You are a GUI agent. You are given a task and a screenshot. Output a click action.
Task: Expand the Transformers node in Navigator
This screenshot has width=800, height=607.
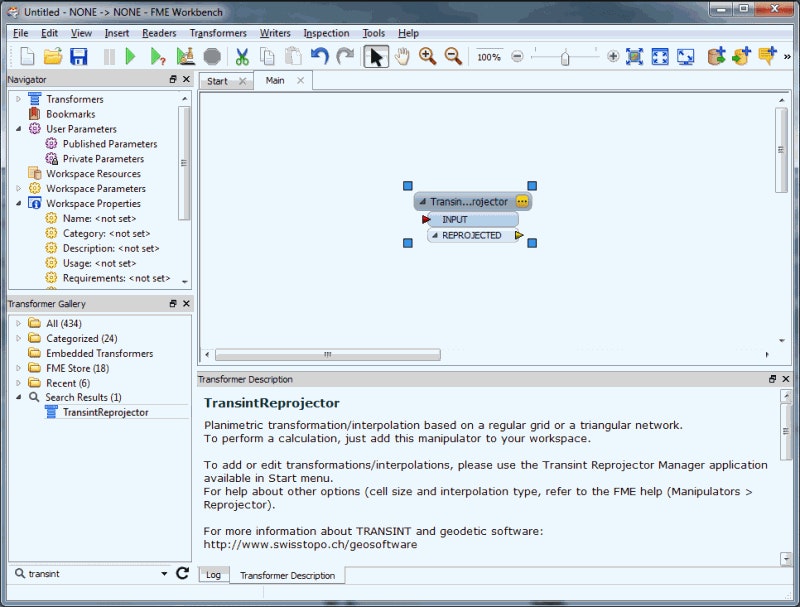point(18,99)
